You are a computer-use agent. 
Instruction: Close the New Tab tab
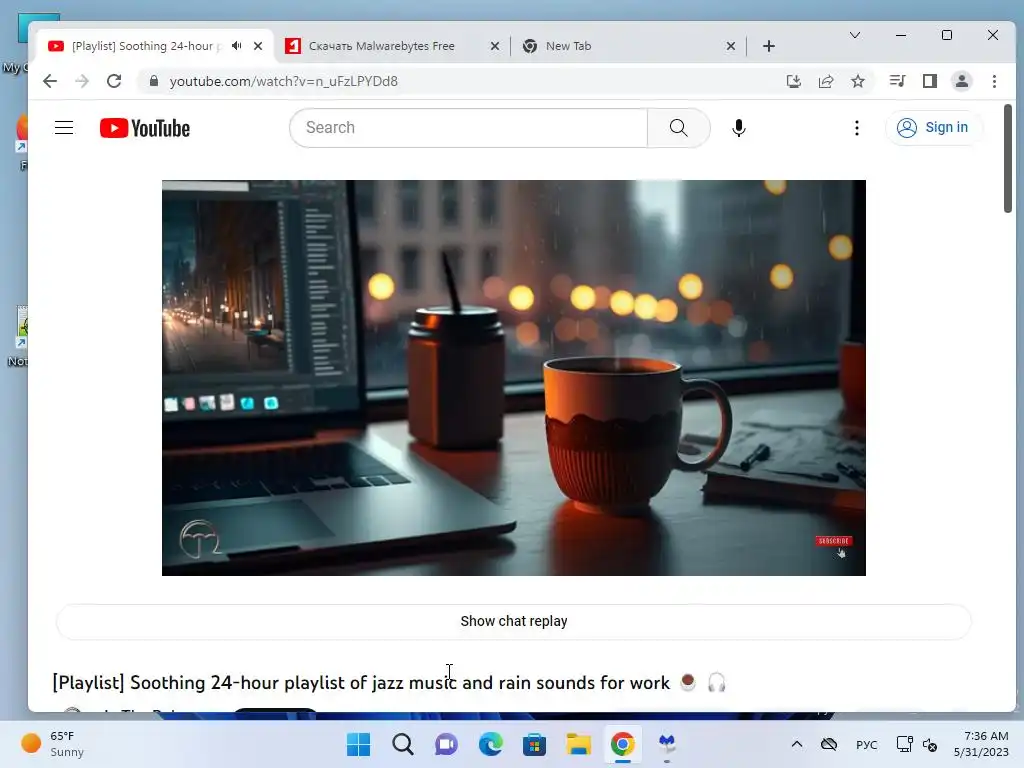tap(731, 46)
